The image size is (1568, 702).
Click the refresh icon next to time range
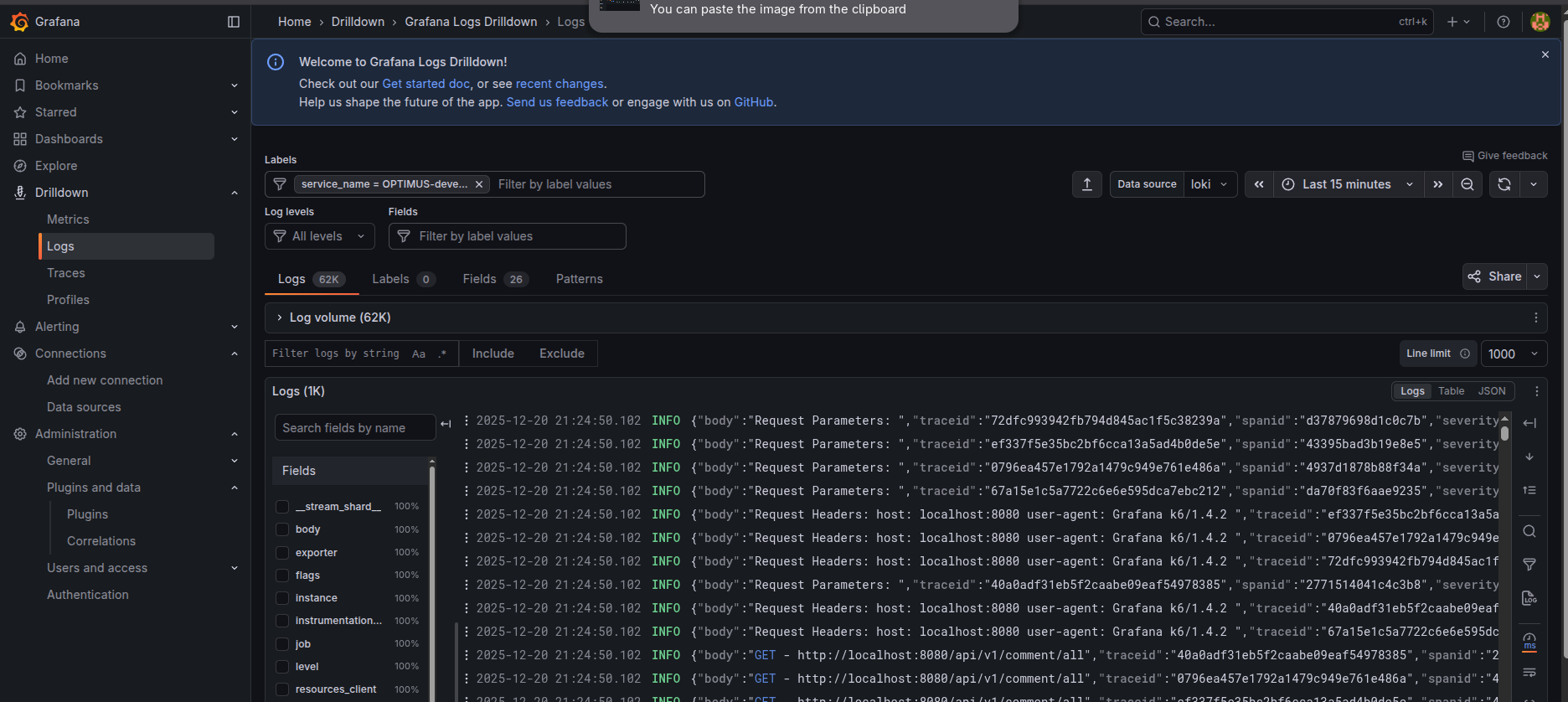tap(1504, 184)
